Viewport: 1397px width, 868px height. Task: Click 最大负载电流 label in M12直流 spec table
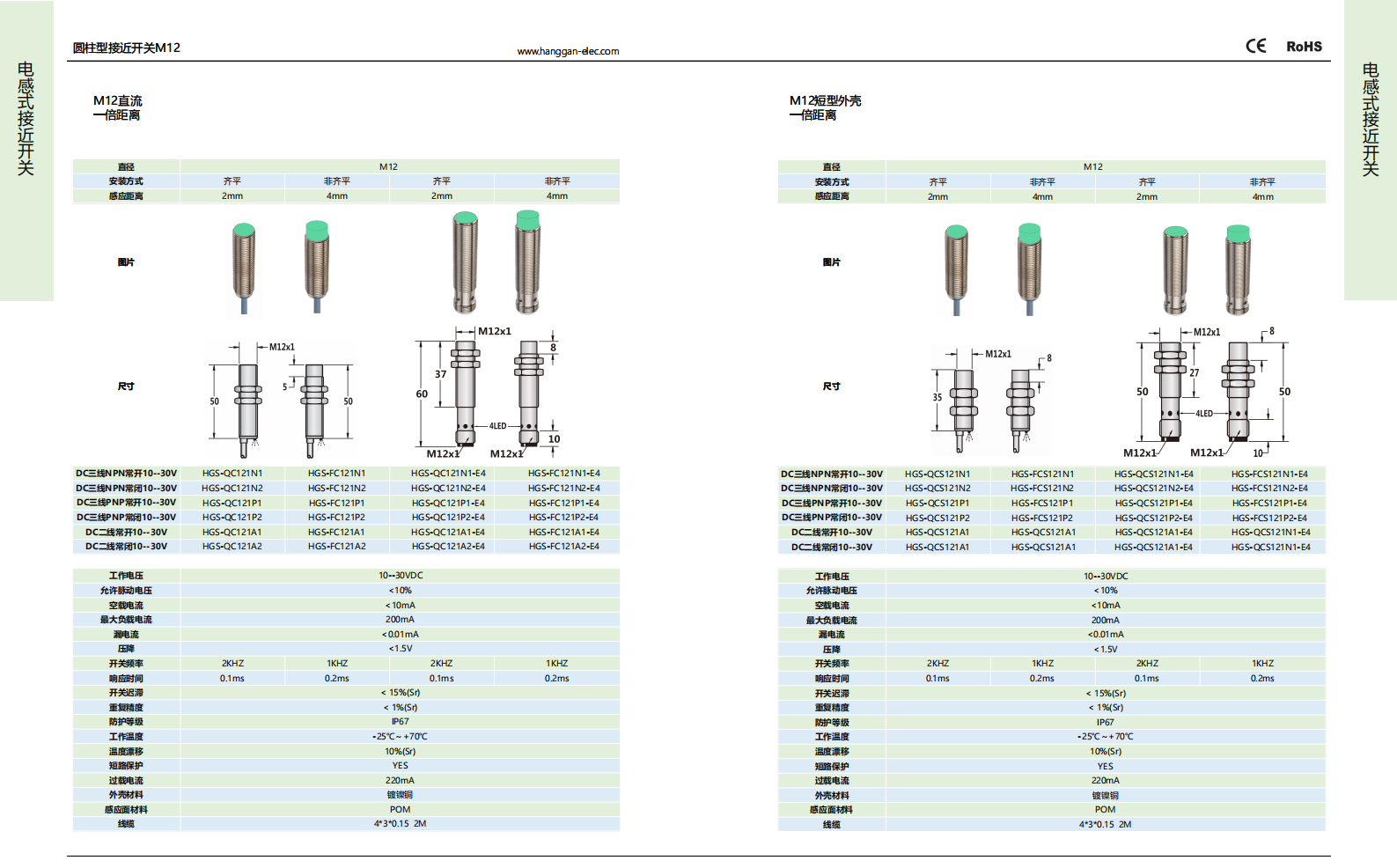pos(126,620)
